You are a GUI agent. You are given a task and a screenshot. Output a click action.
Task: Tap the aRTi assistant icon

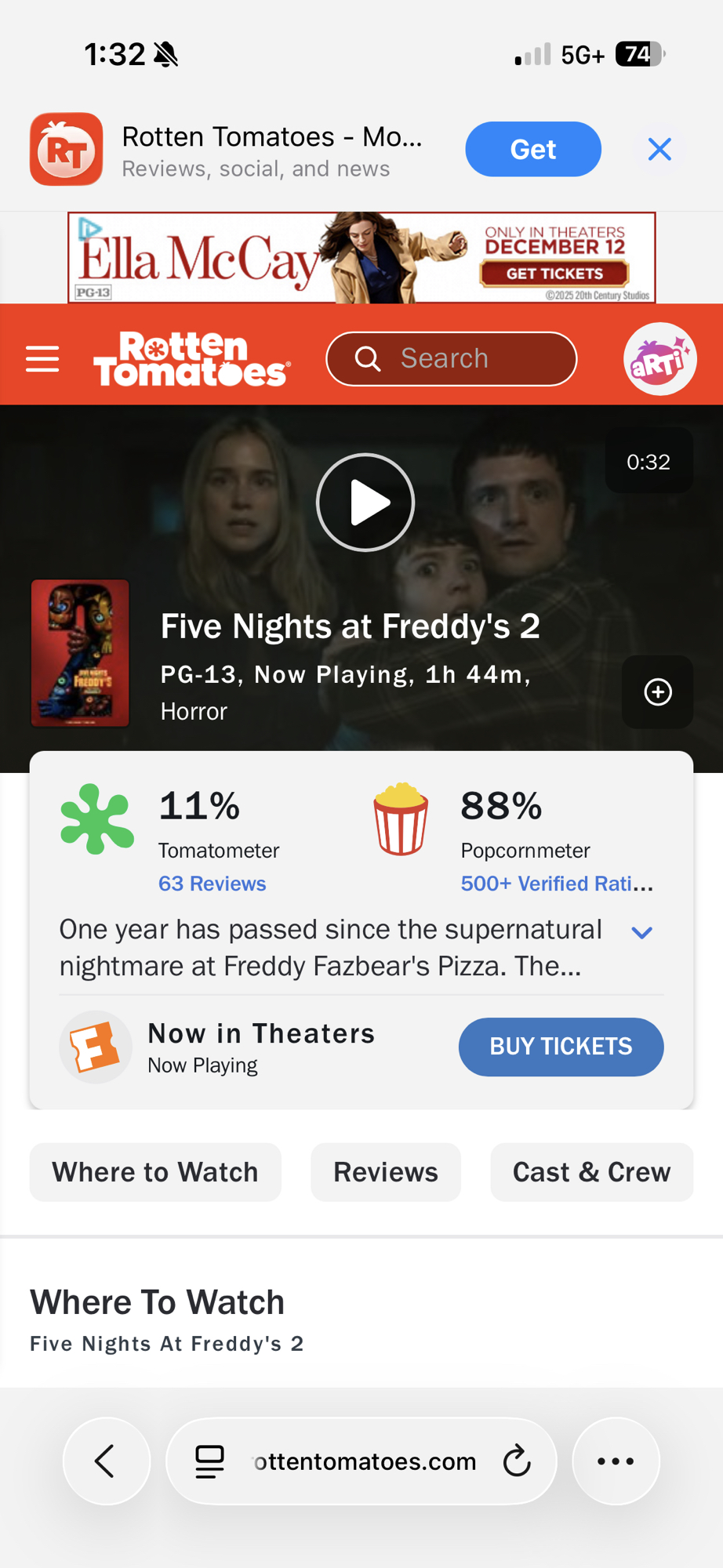coord(659,359)
